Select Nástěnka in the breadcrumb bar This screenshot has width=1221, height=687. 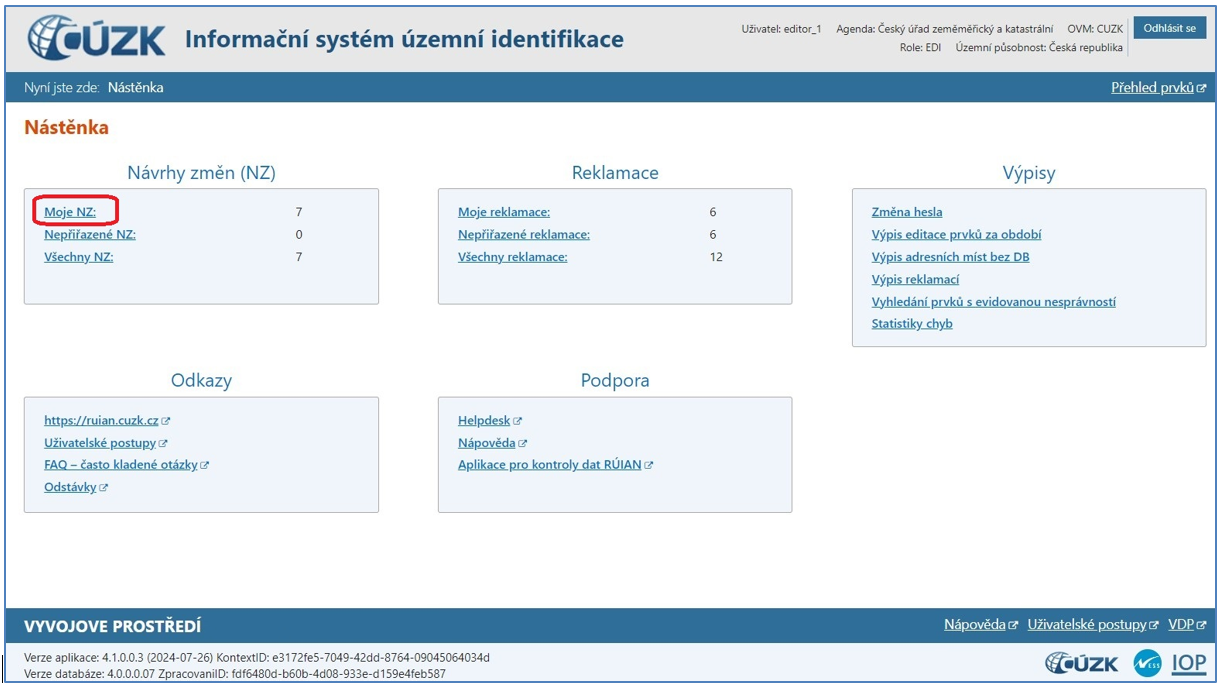(x=135, y=88)
